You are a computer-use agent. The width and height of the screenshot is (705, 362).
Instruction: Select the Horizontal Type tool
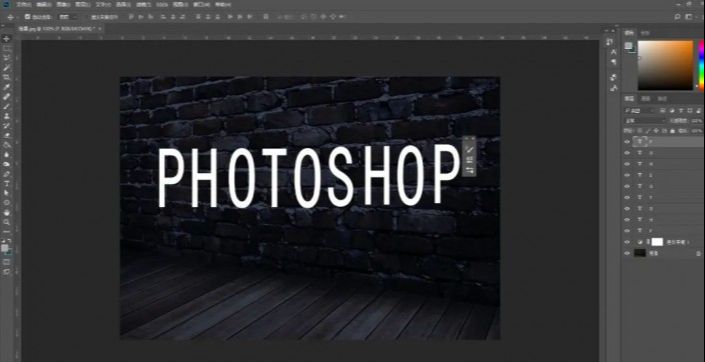tap(6, 183)
